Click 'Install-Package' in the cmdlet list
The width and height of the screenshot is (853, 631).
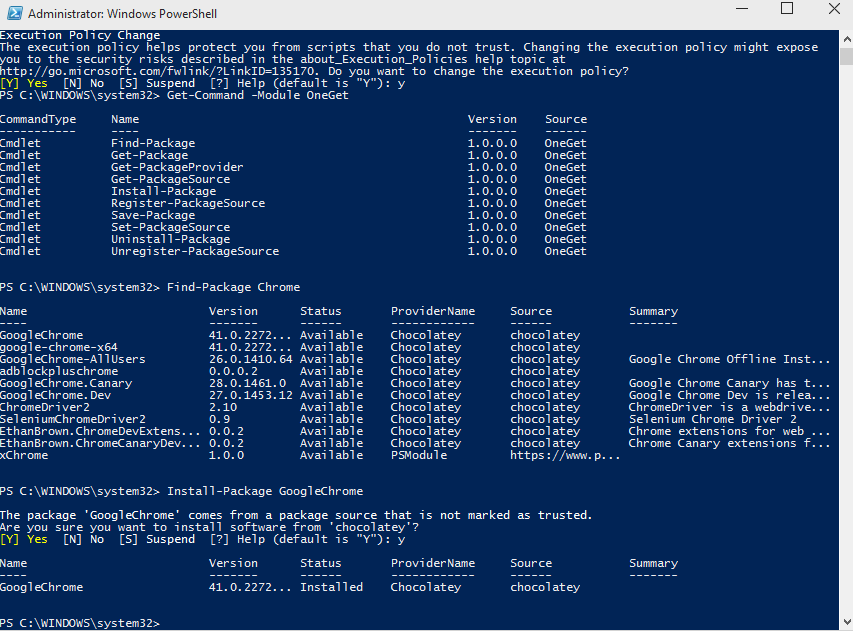click(163, 191)
